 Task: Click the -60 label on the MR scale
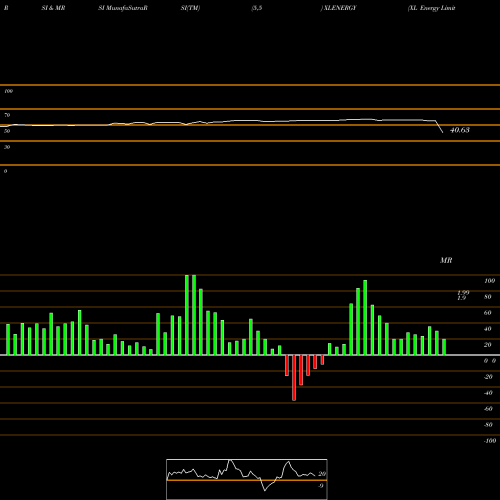(x=488, y=409)
